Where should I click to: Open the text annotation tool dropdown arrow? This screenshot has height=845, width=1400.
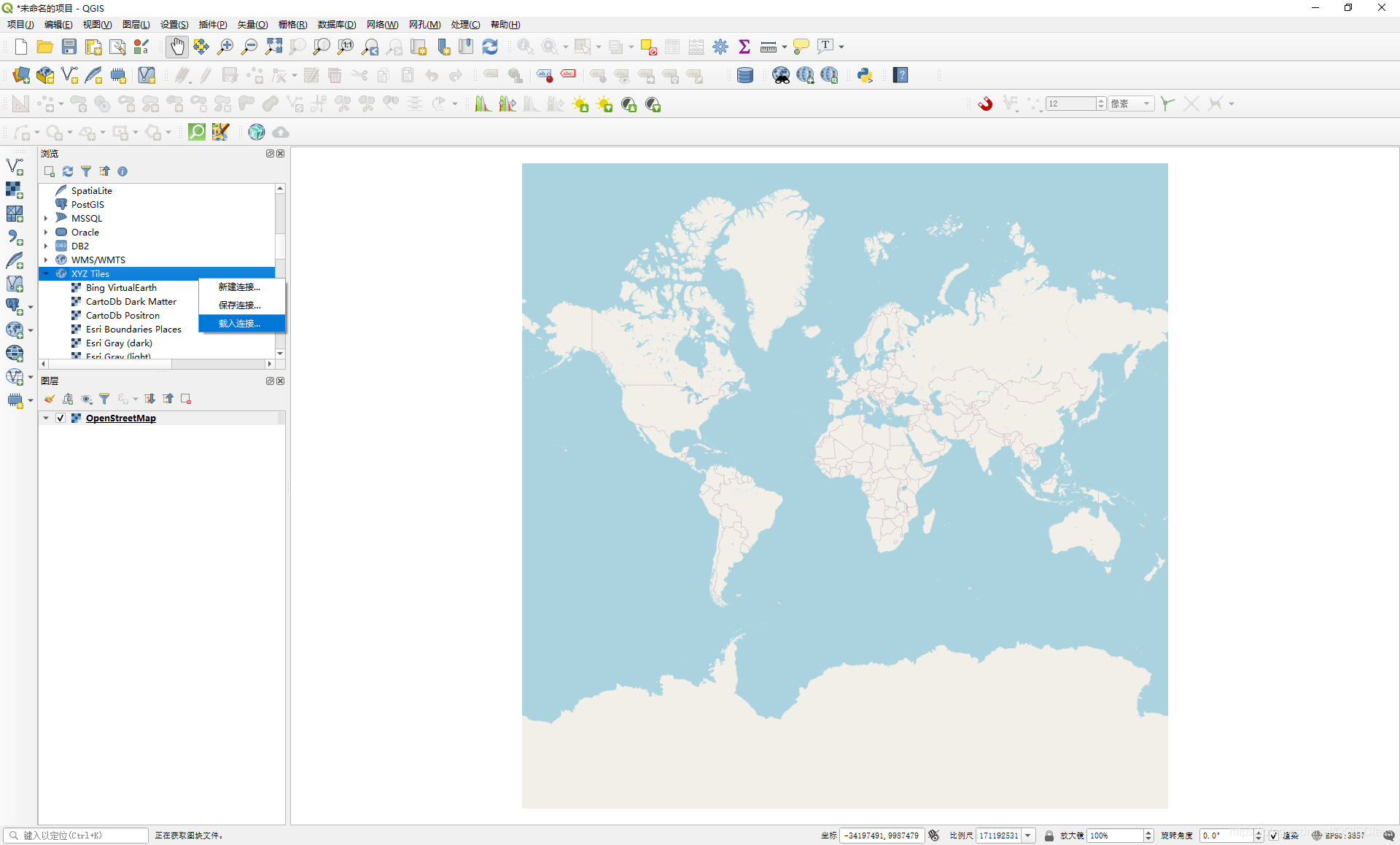(x=841, y=47)
